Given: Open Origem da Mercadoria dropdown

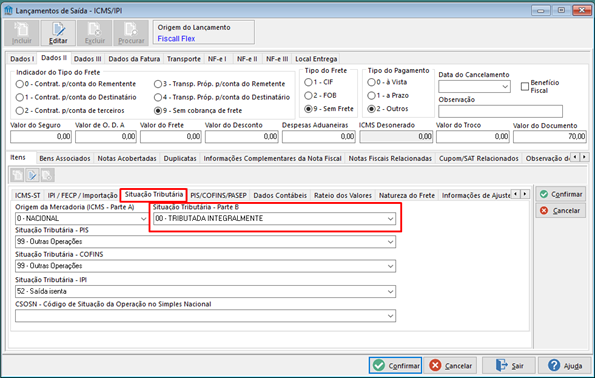Looking at the screenshot, I should 143,219.
